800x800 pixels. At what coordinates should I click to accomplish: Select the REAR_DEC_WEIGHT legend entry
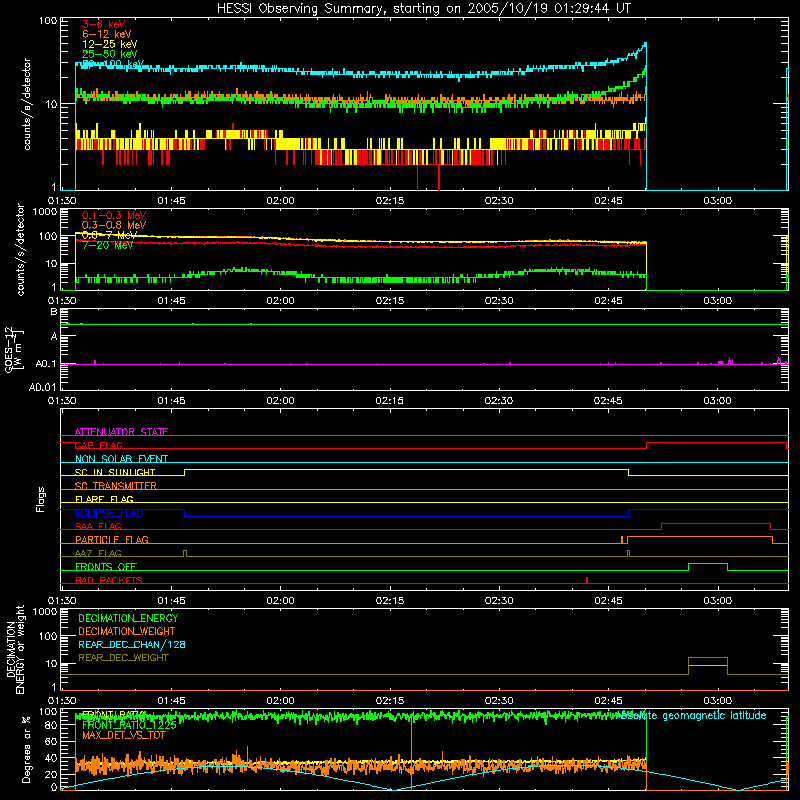[123, 658]
